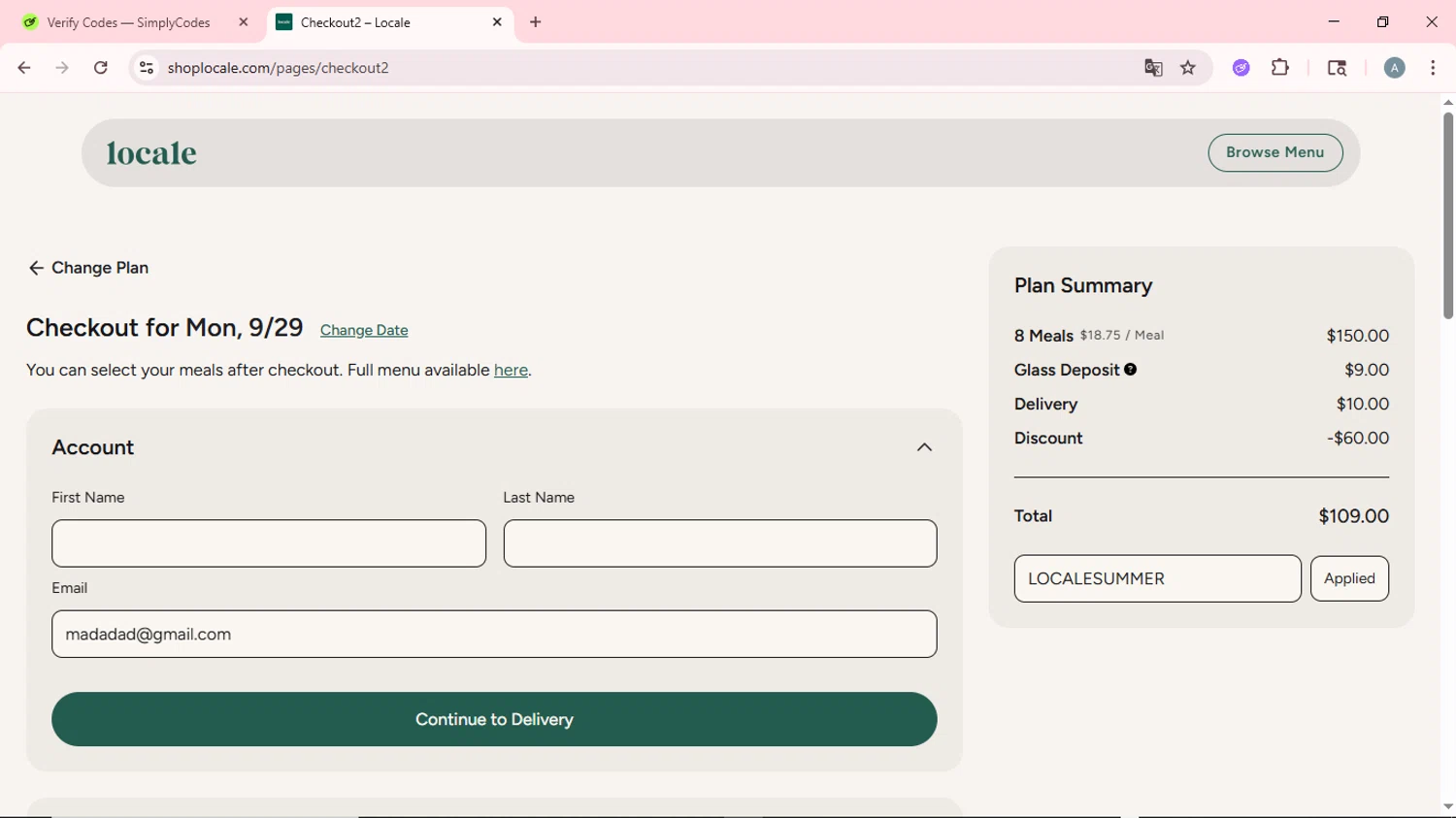Click the $18.75 / Meal text
This screenshot has height=818, width=1456.
coord(1122,335)
